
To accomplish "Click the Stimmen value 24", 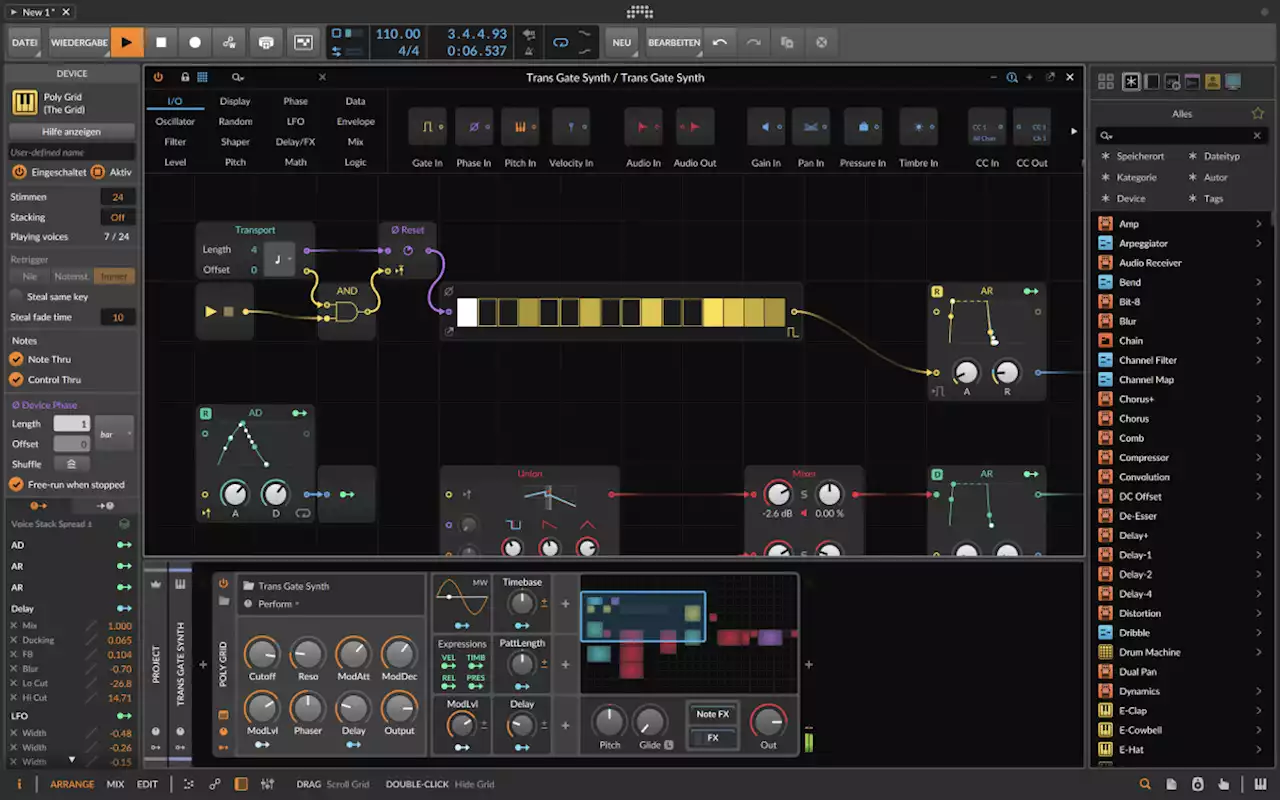I will pyautogui.click(x=117, y=197).
